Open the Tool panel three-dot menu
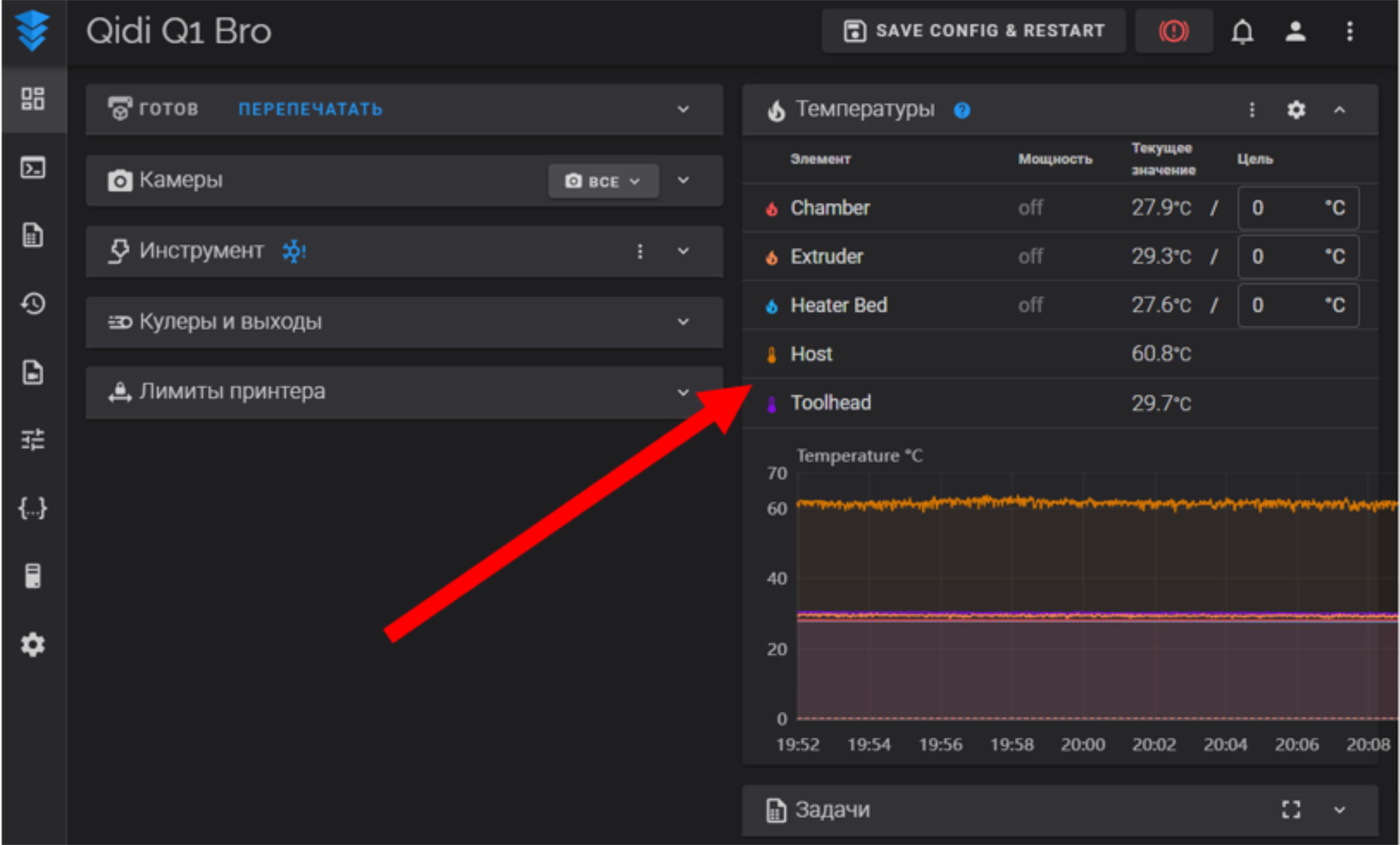This screenshot has width=1400, height=845. coord(640,251)
